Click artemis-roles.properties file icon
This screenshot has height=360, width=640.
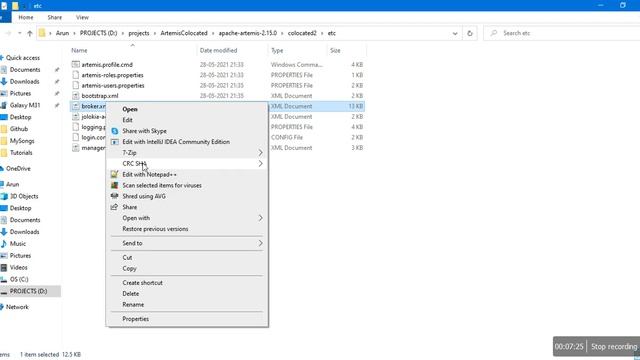[x=76, y=75]
